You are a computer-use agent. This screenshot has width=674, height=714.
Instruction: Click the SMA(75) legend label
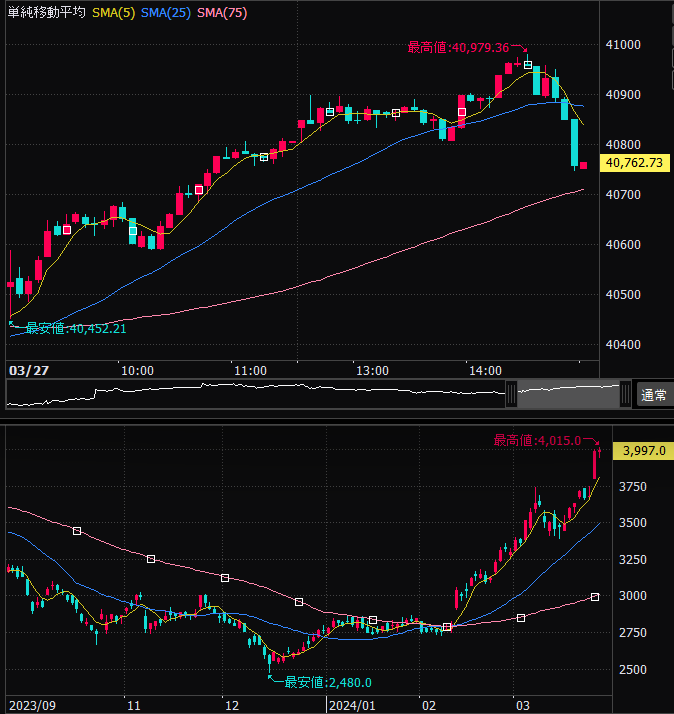(222, 13)
